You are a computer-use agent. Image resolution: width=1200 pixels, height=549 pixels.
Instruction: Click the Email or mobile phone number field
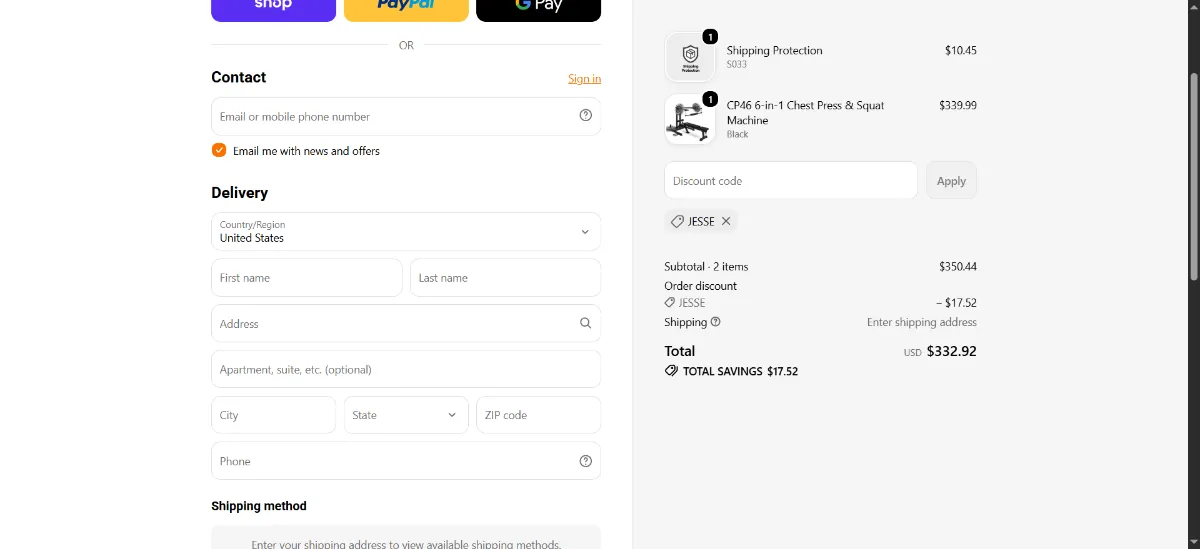tap(406, 116)
